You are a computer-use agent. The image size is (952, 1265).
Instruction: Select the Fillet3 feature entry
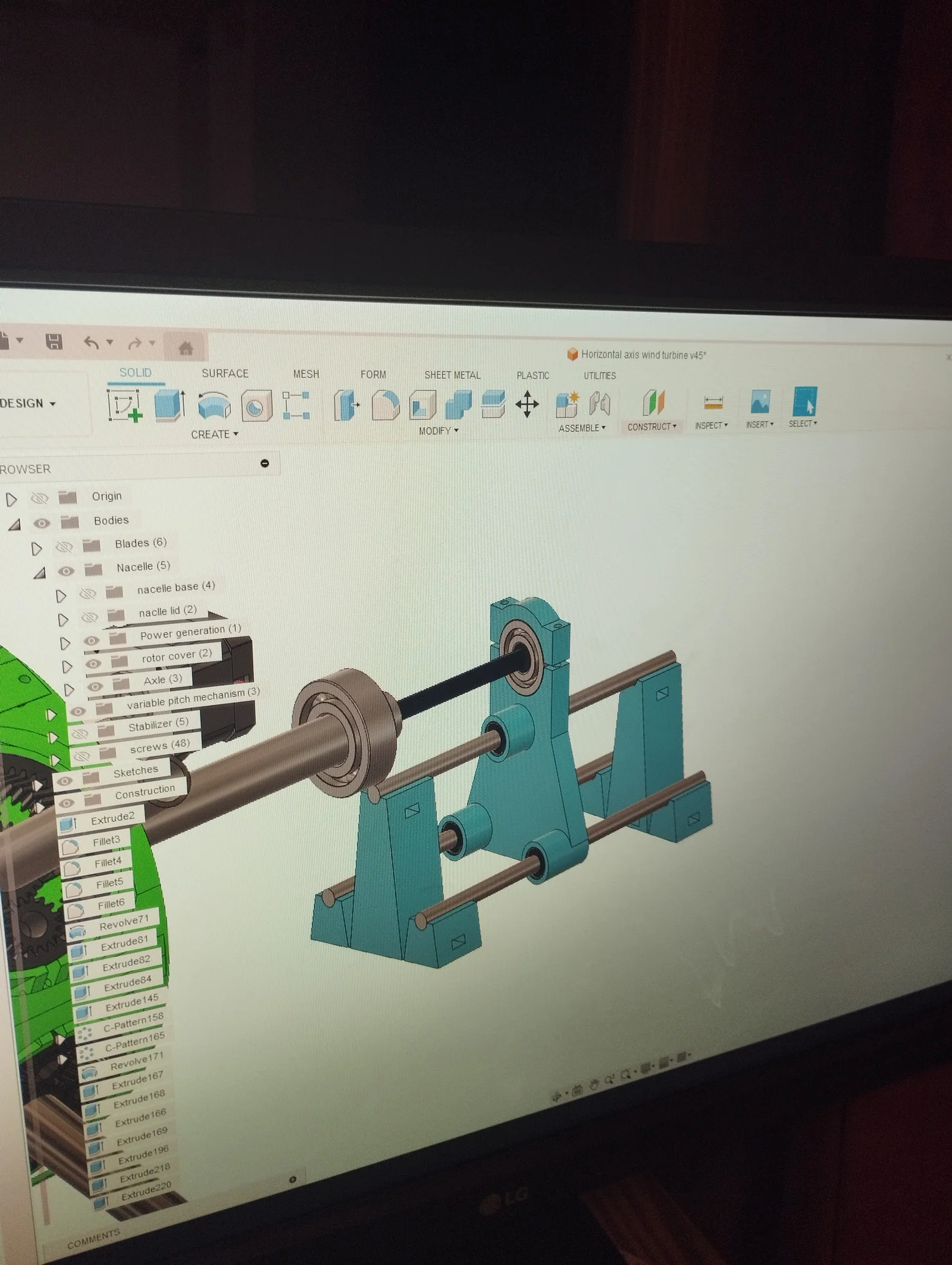[107, 841]
